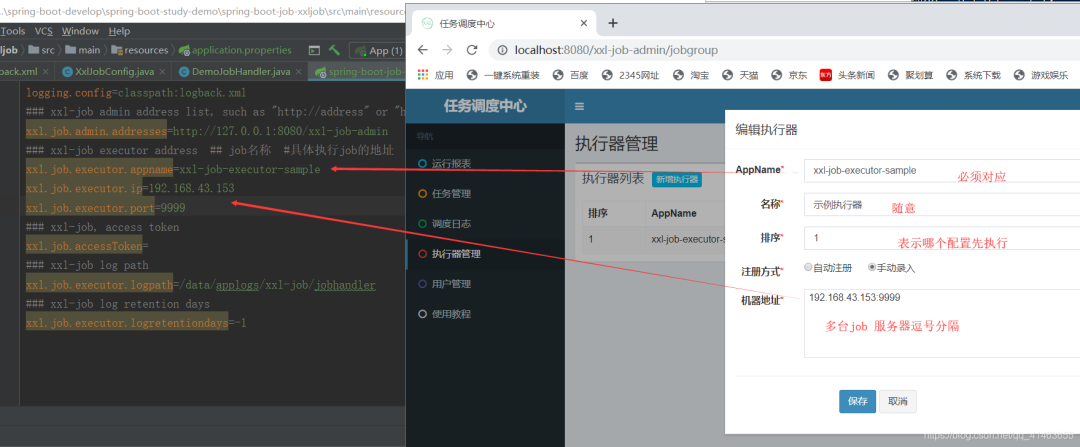Click the xxl.job.executor.appname line in editor
Screen dimensions: 1080x447
(173, 169)
